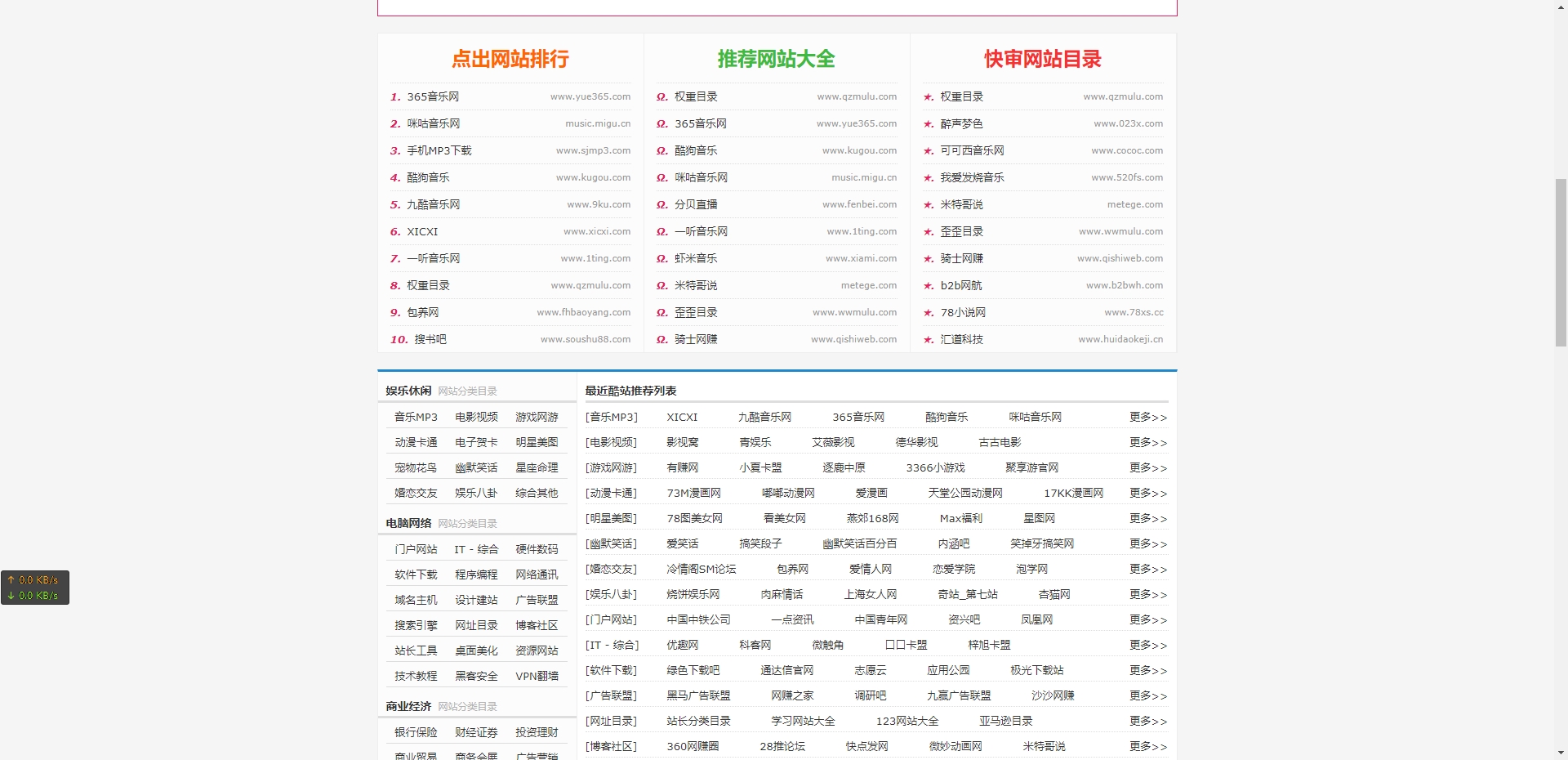1568x760 pixels.
Task: Open 上海女人网 link
Action: [x=871, y=594]
